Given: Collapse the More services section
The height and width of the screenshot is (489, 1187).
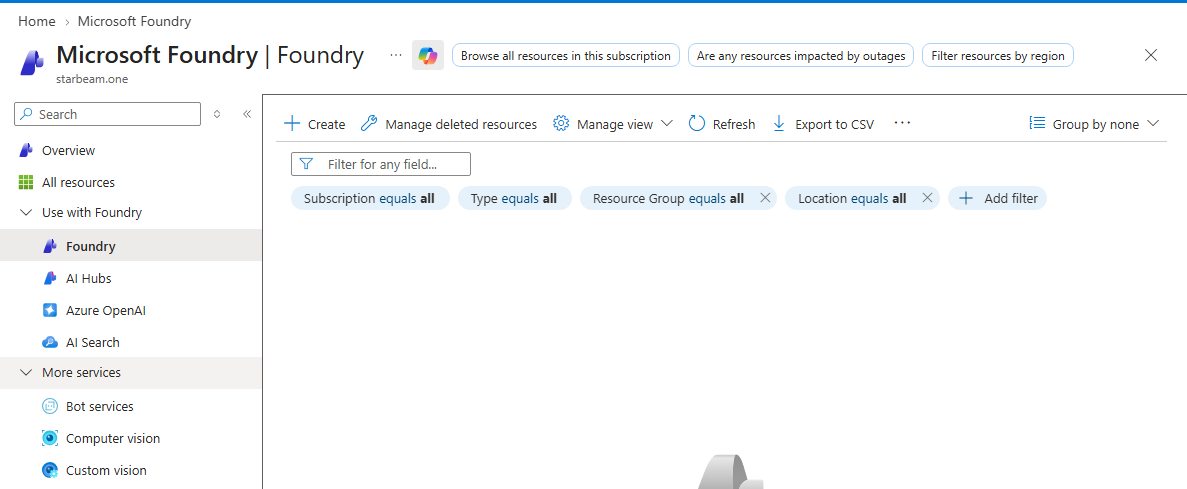Looking at the screenshot, I should coord(26,372).
